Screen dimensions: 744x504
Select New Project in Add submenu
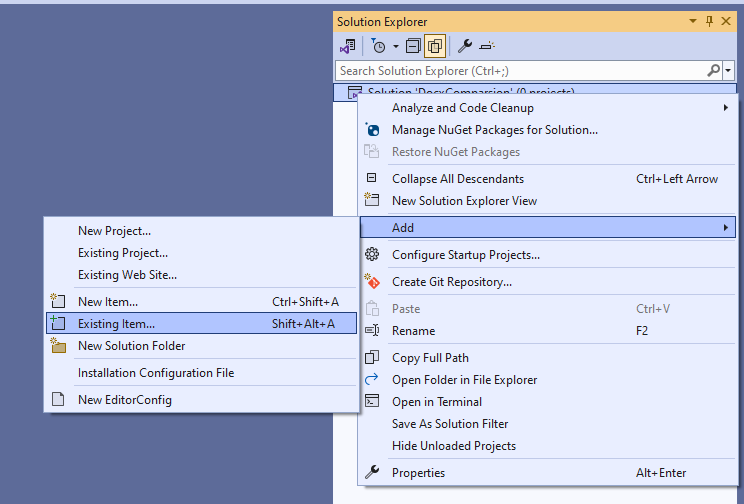click(202, 231)
